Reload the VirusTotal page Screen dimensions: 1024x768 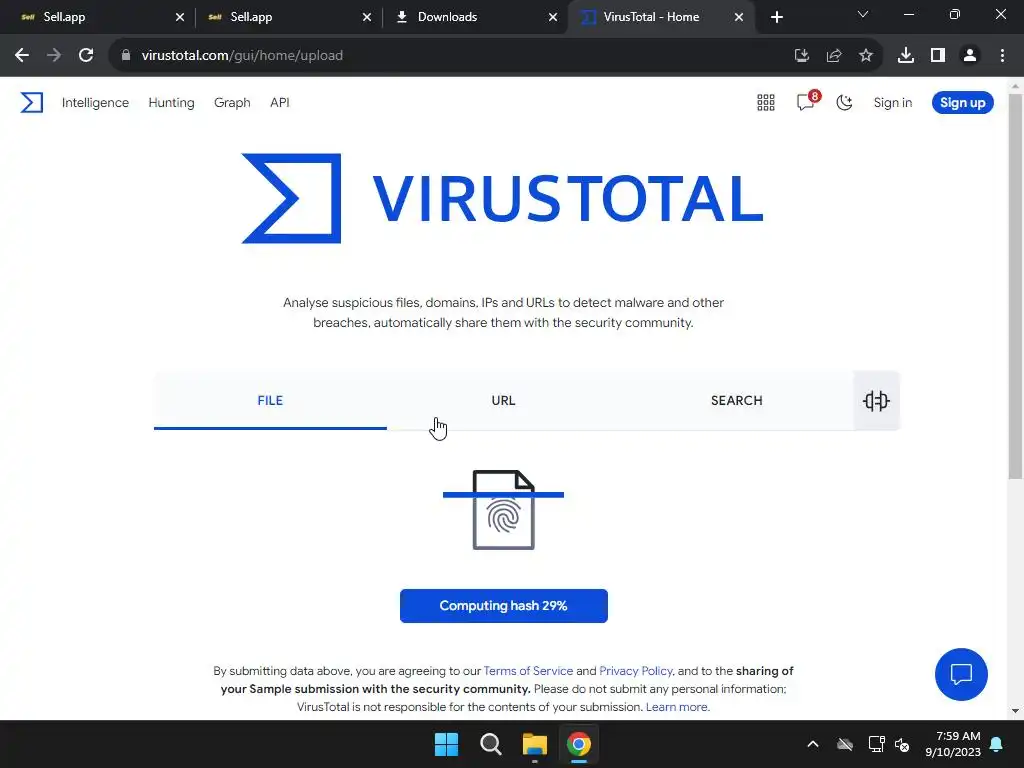(x=86, y=56)
